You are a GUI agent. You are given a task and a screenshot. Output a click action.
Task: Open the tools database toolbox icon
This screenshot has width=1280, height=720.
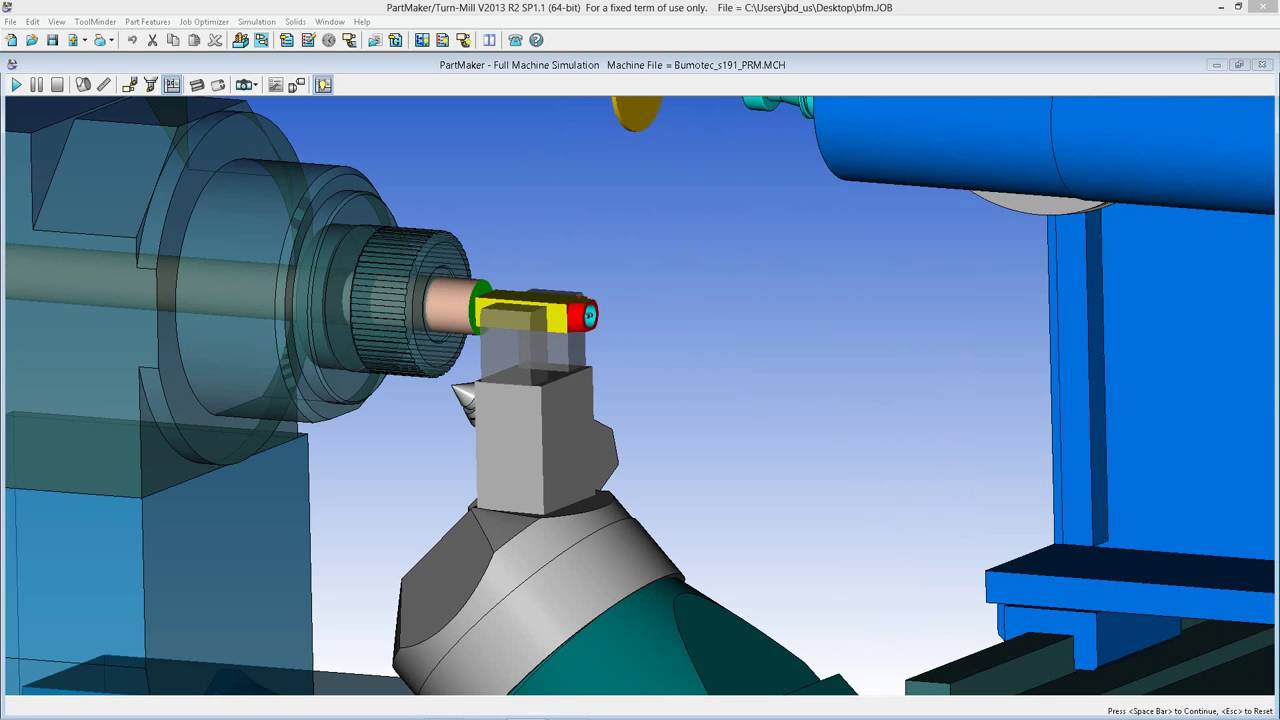(x=240, y=40)
